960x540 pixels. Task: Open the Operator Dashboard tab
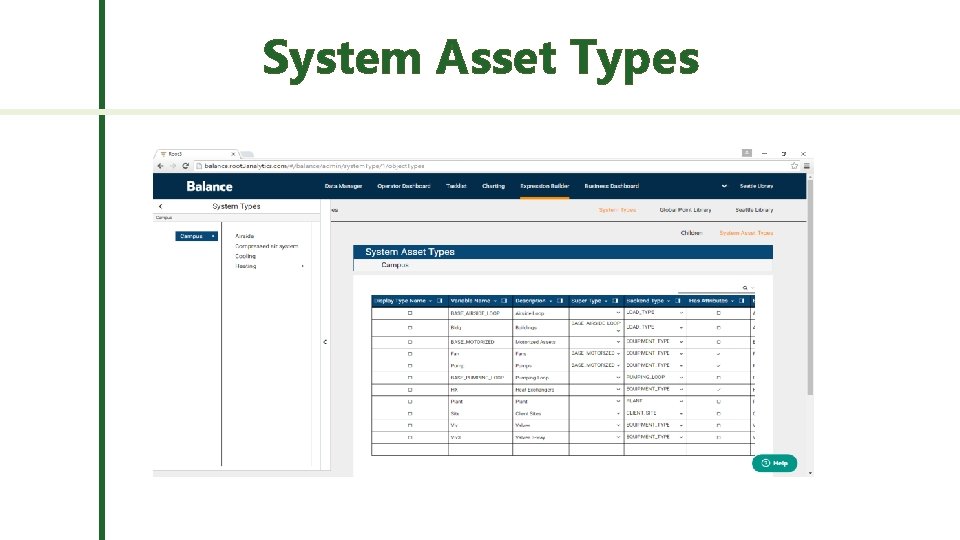pyautogui.click(x=403, y=186)
